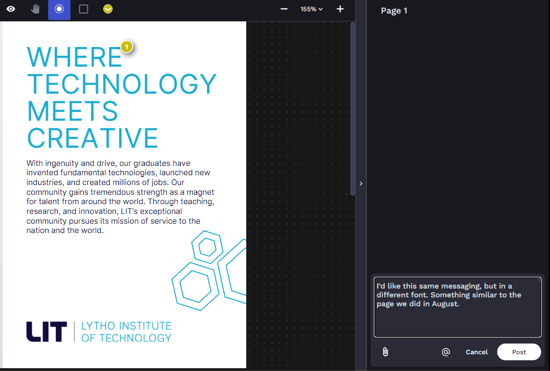Open comment pin number 1
Image resolution: width=550 pixels, height=371 pixels.
click(127, 46)
